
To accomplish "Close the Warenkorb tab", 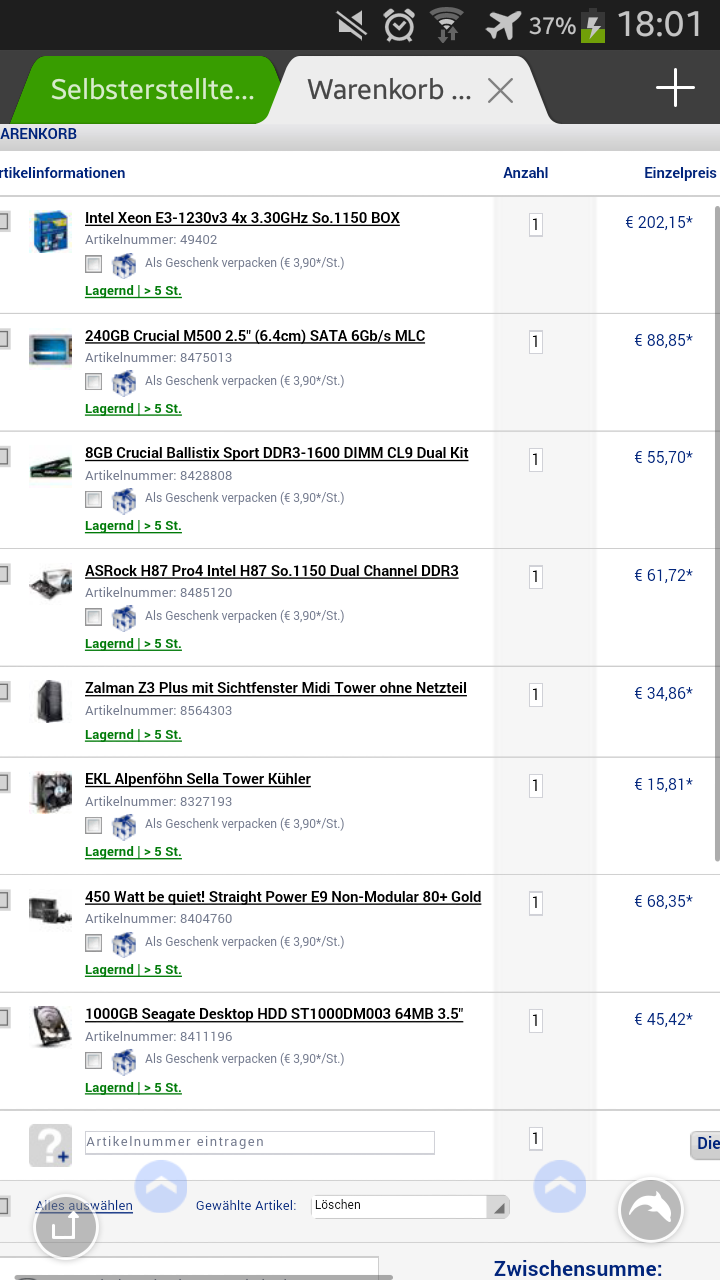I will click(x=500, y=91).
